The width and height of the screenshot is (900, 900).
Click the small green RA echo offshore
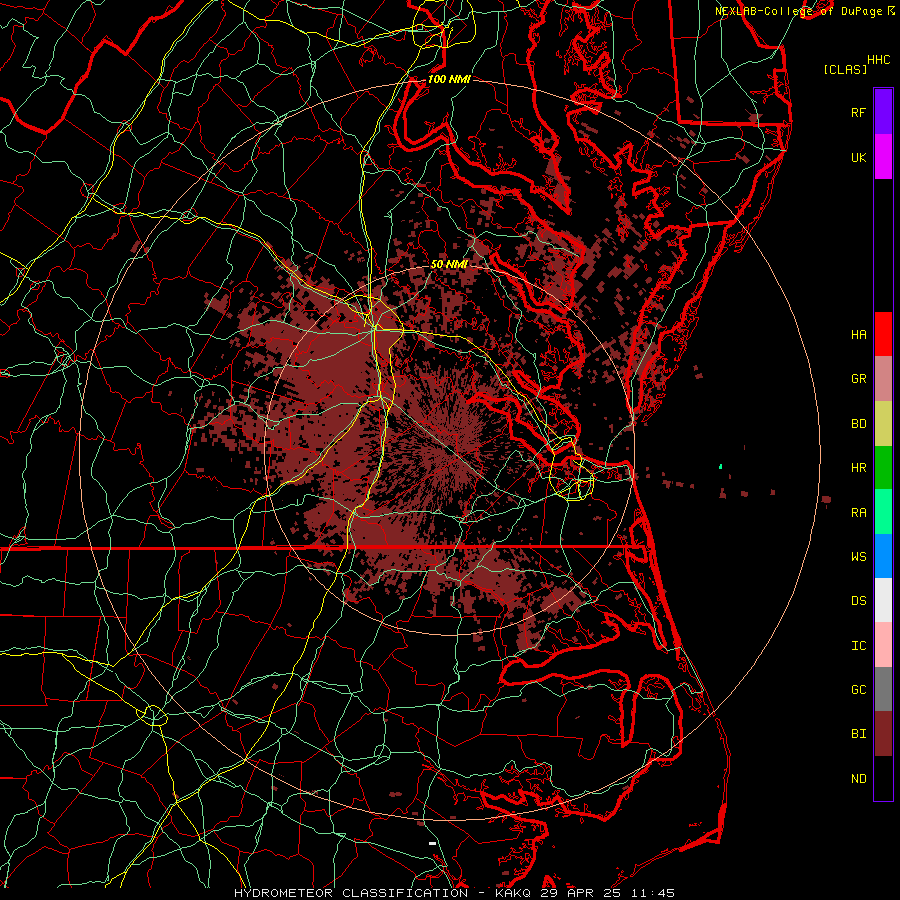[720, 467]
